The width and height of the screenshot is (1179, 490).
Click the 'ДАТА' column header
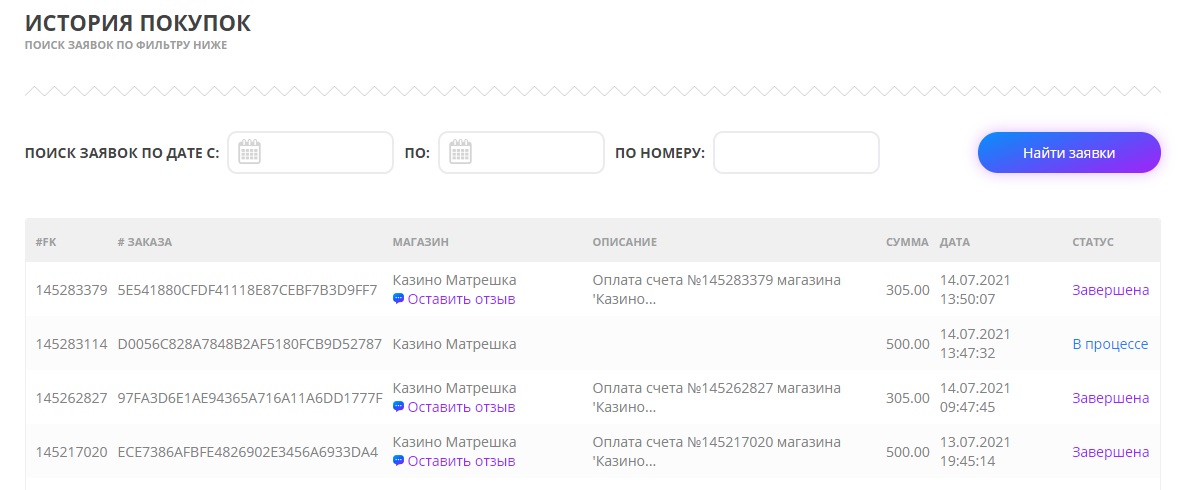(954, 242)
